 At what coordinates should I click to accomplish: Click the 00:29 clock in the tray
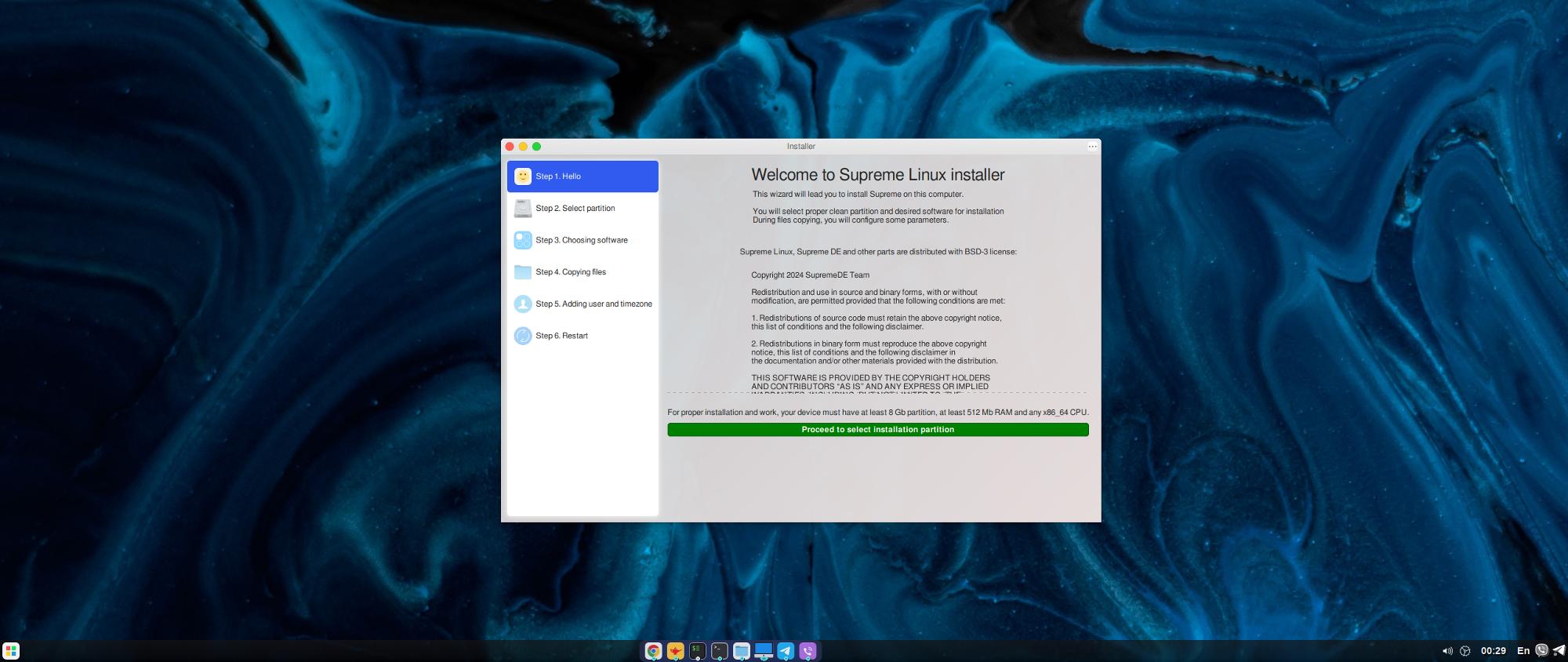pos(1493,650)
